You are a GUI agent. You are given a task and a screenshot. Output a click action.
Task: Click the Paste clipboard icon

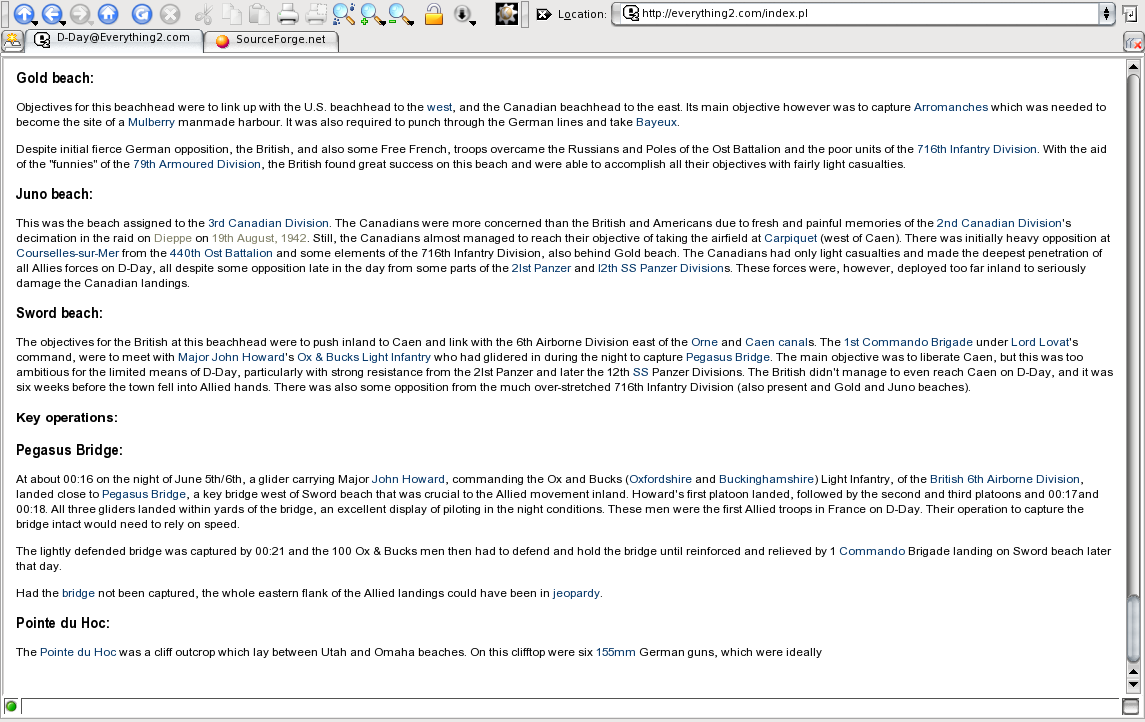tap(259, 13)
